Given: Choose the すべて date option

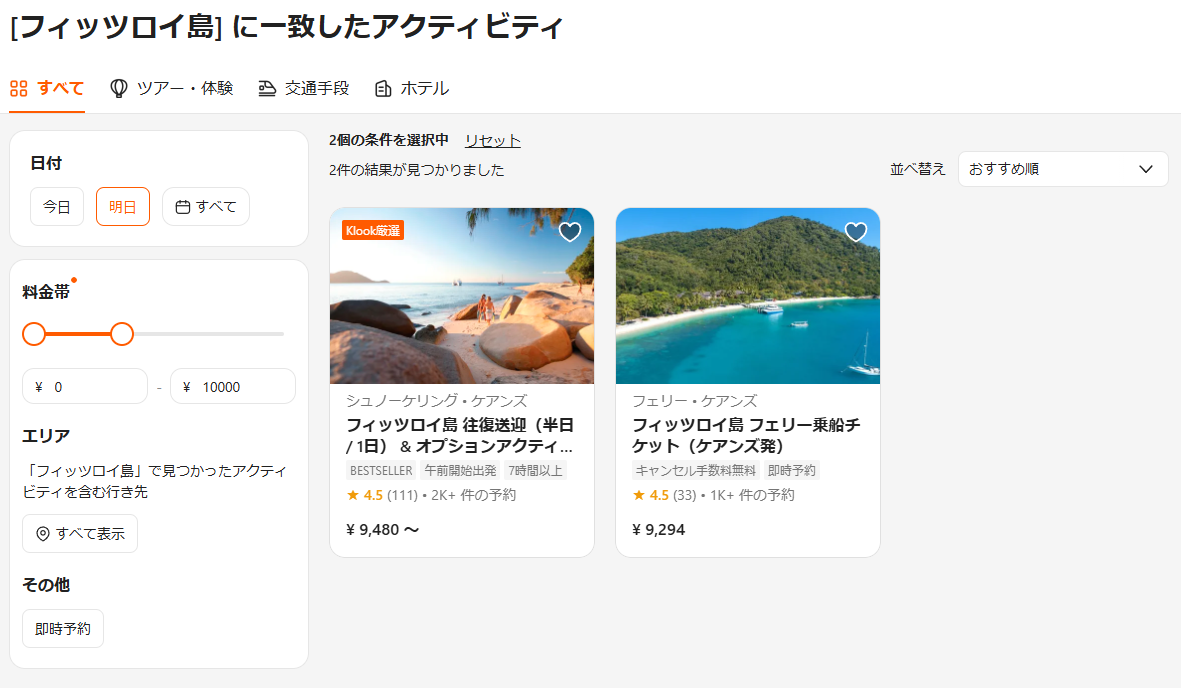Looking at the screenshot, I should click(x=206, y=206).
